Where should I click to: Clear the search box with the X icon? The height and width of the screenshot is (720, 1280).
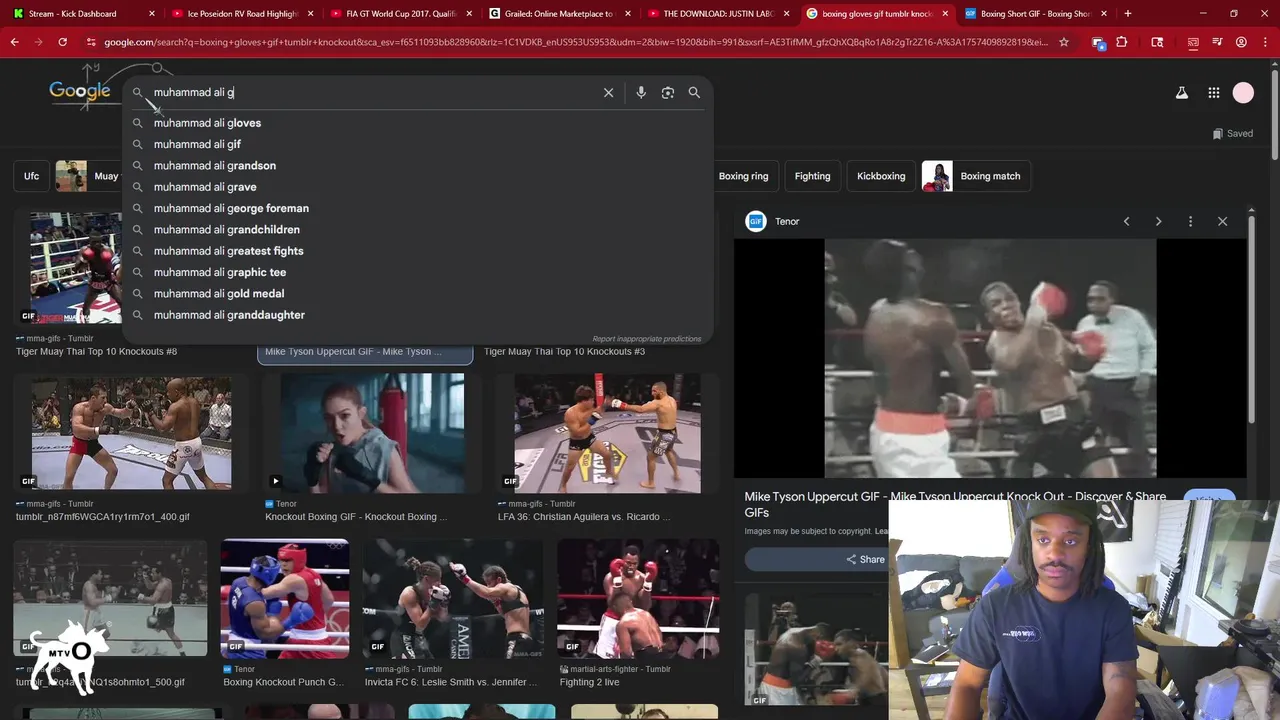coord(608,92)
